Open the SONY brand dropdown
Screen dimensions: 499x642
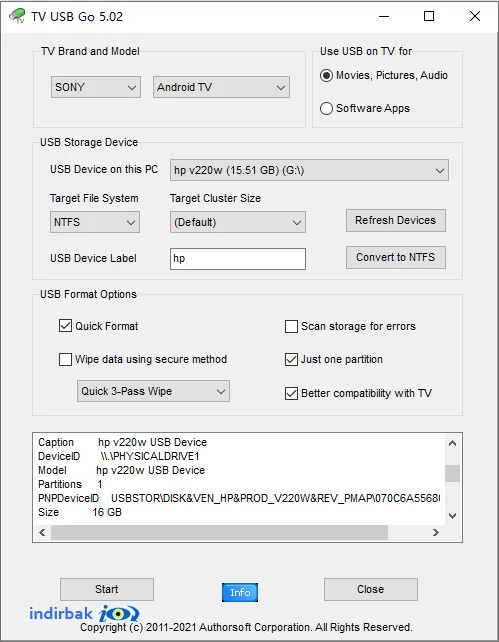[x=96, y=87]
